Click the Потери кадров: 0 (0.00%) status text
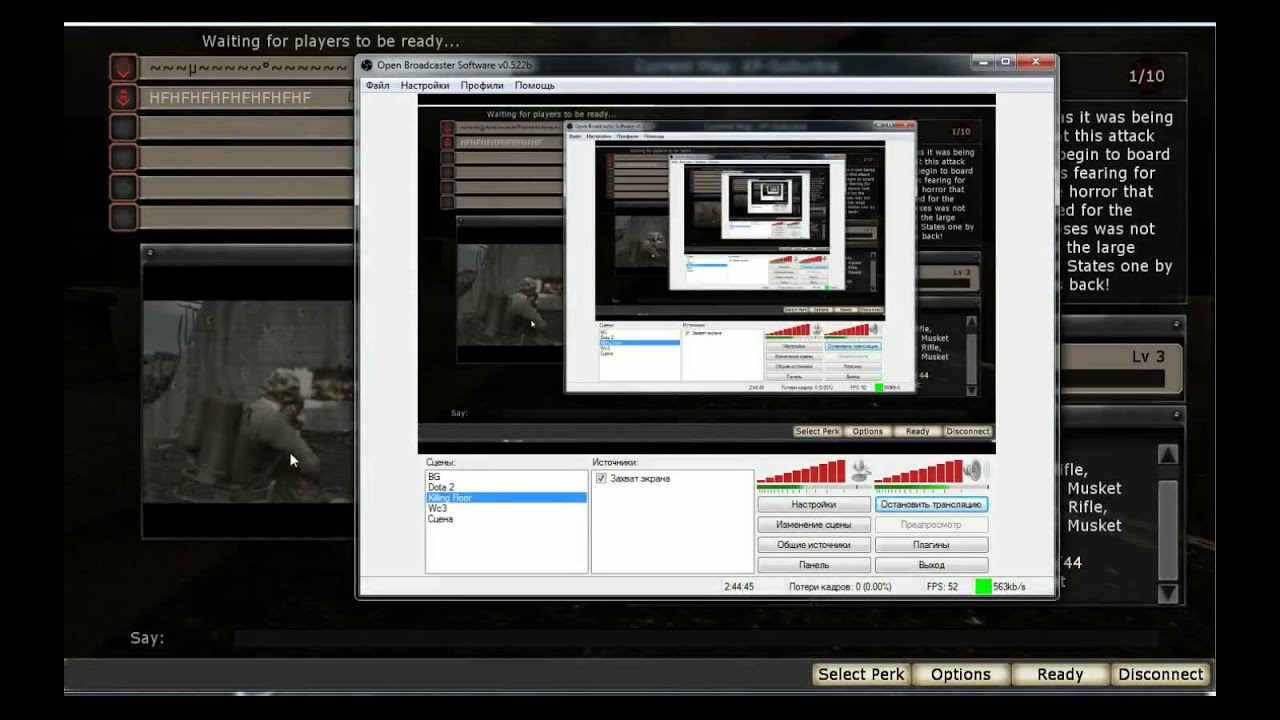1280x720 pixels. (x=840, y=587)
